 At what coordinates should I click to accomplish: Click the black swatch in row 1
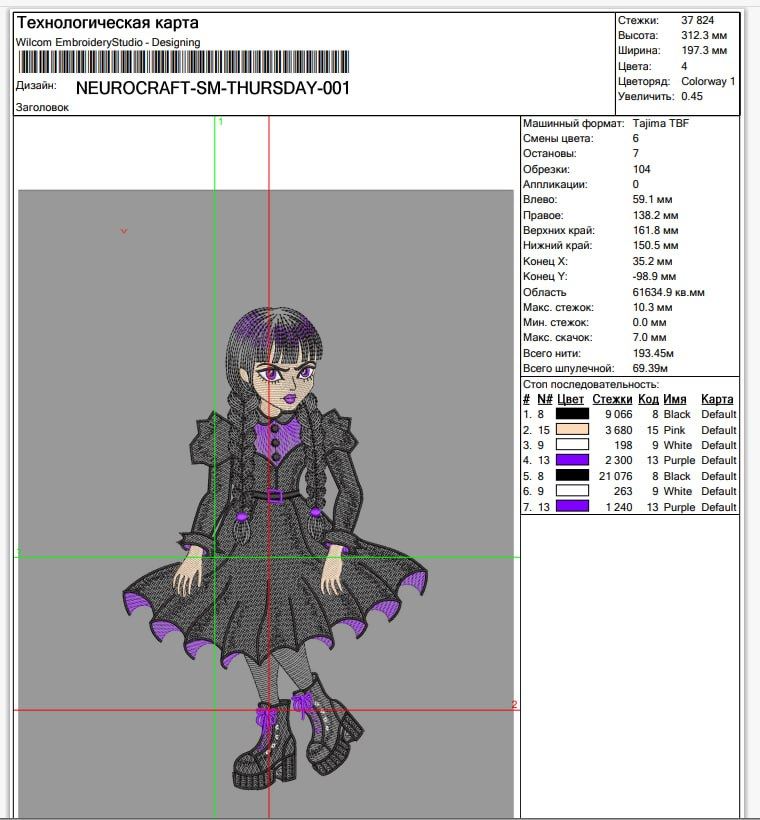click(x=572, y=414)
